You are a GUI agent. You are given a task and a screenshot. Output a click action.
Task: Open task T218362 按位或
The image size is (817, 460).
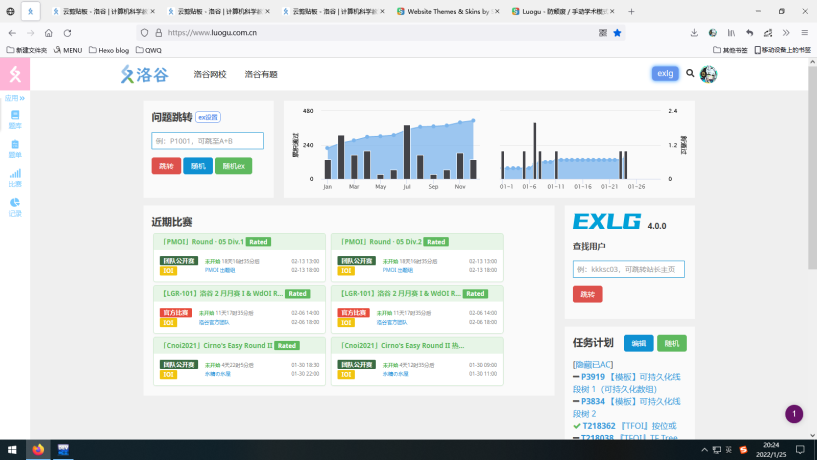coord(629,426)
